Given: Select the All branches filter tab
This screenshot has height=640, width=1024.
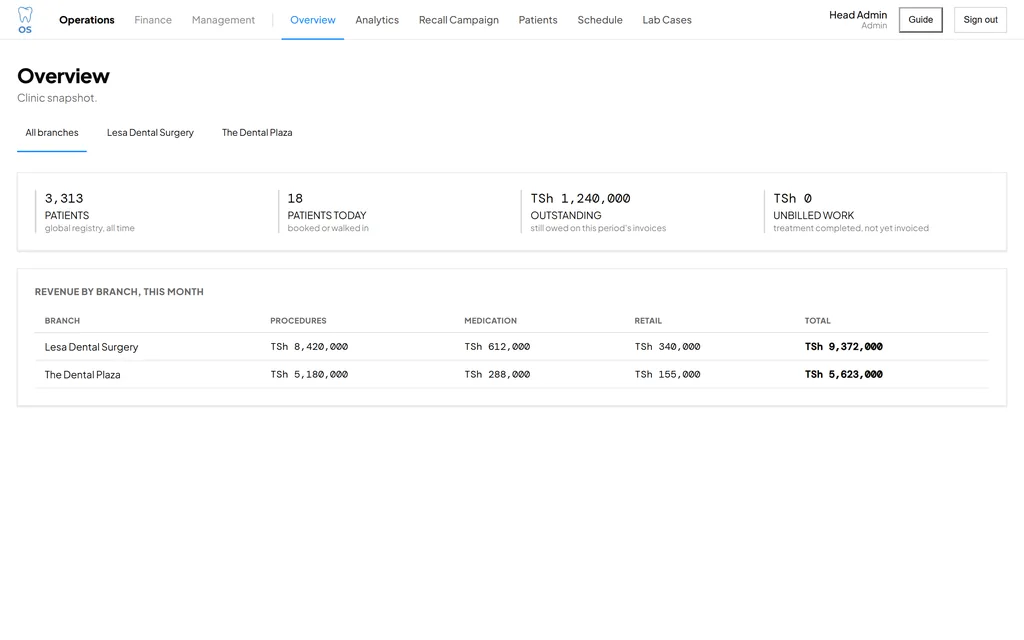Looking at the screenshot, I should pos(52,133).
